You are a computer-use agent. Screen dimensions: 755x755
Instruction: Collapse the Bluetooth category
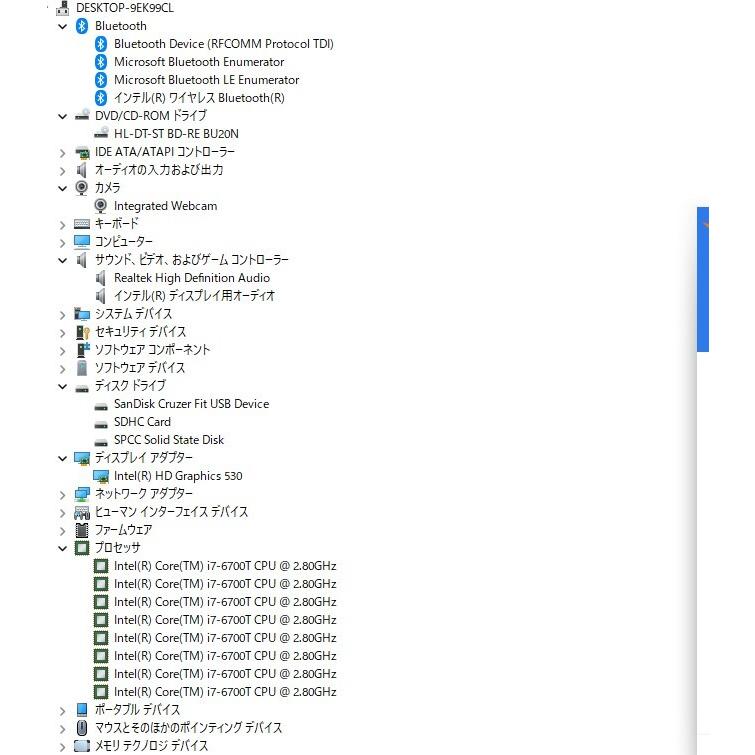coord(62,26)
